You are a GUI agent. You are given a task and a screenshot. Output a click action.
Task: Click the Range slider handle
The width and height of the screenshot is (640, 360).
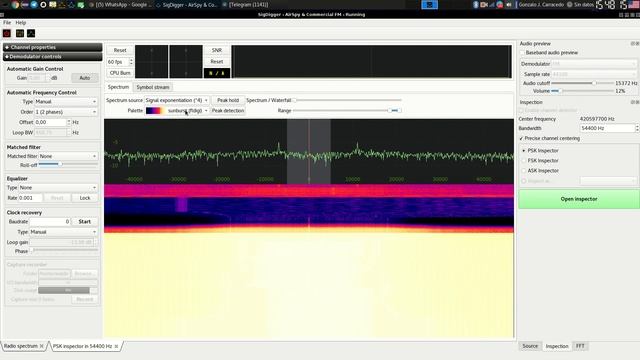[x=390, y=111]
